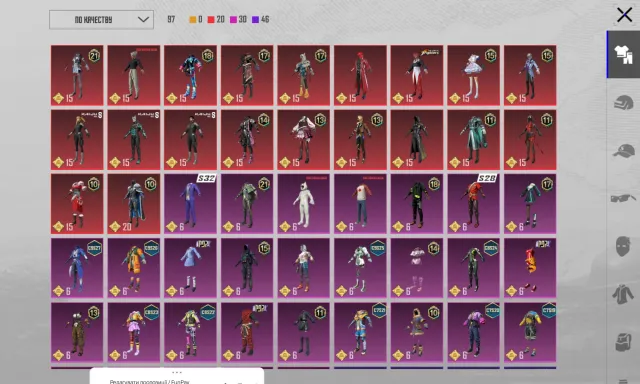The width and height of the screenshot is (640, 384).
Task: Select pink skirt outfit card labeled C3S23
Action: (x=134, y=333)
